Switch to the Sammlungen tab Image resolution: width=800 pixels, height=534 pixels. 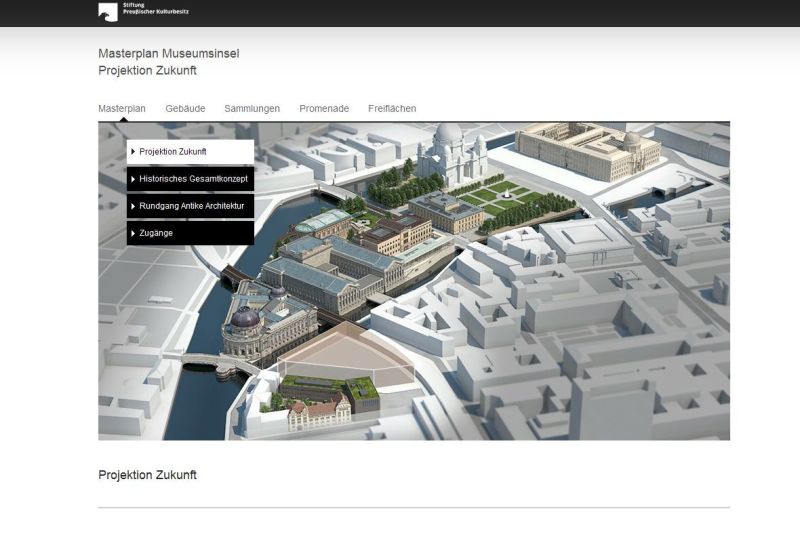252,109
